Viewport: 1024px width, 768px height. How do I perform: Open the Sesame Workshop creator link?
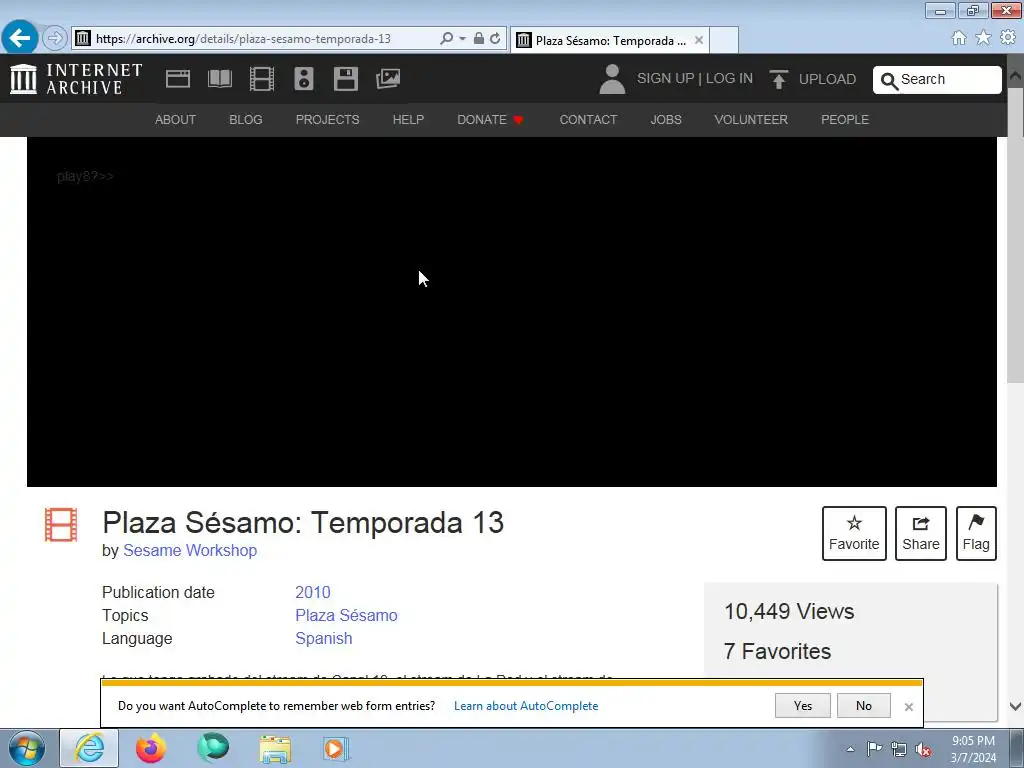pos(190,551)
